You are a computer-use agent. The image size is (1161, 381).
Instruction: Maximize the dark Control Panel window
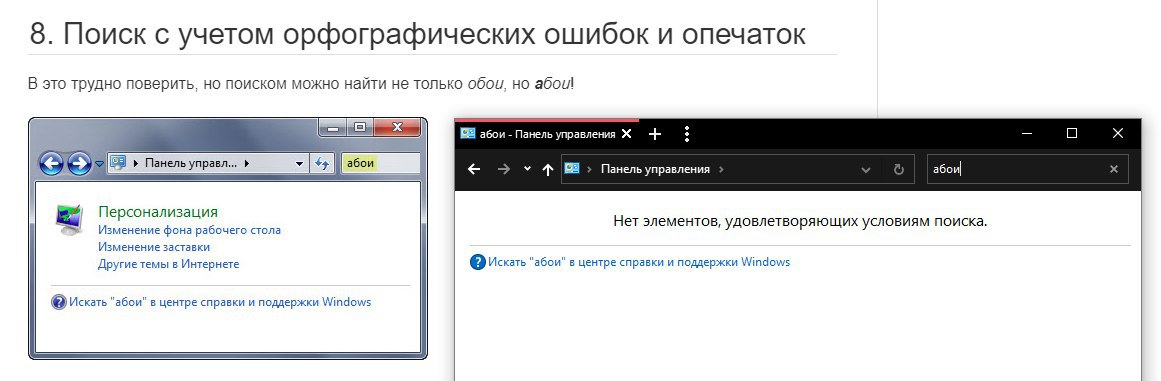tap(1071, 133)
